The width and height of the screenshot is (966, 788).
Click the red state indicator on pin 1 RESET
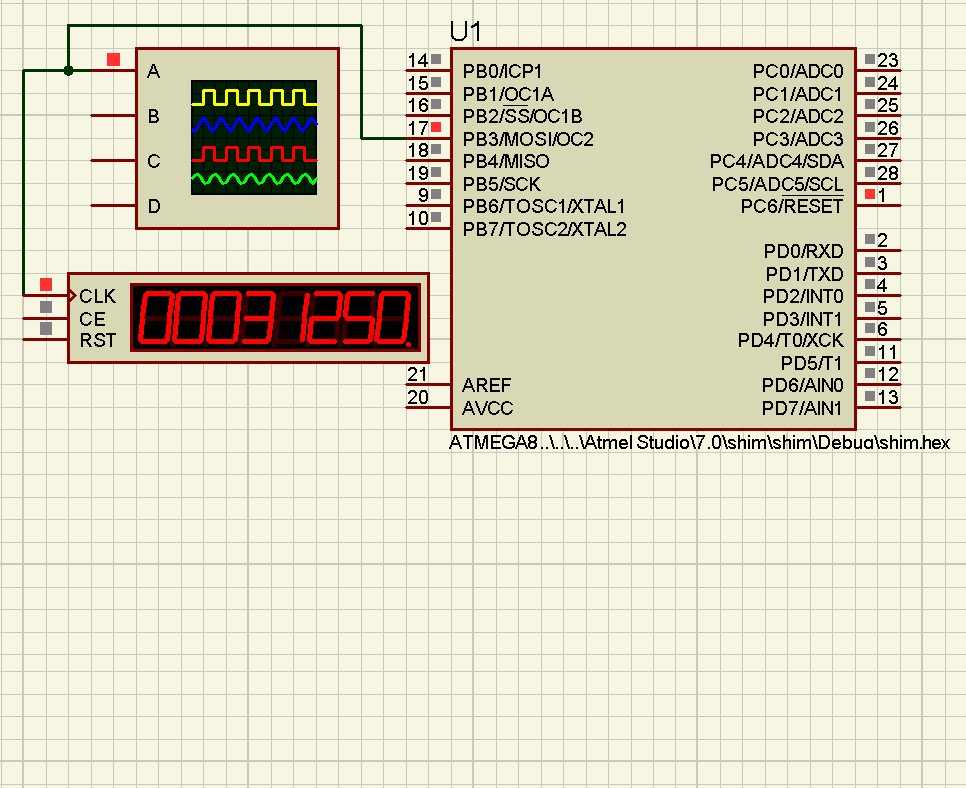pyautogui.click(x=870, y=194)
